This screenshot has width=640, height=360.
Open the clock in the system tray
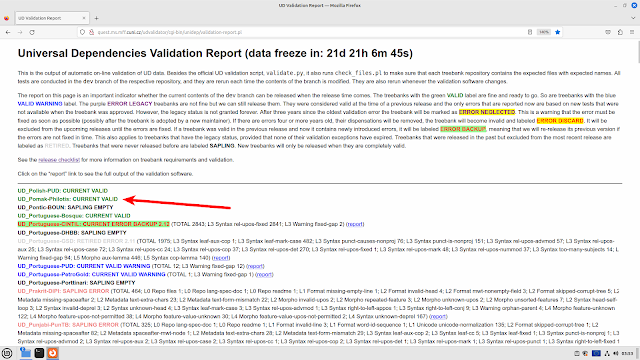[628, 353]
